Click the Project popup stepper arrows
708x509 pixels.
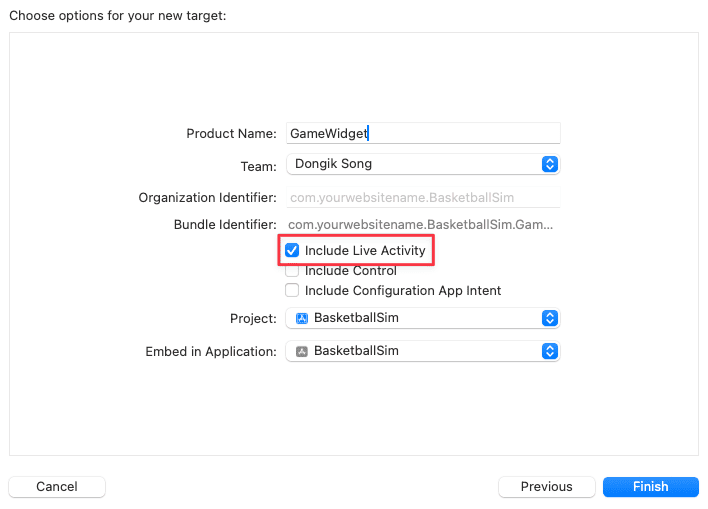550,318
